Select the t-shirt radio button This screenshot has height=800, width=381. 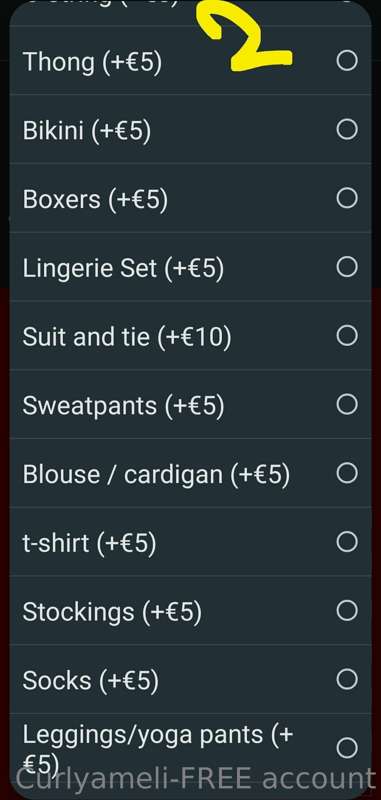point(347,542)
